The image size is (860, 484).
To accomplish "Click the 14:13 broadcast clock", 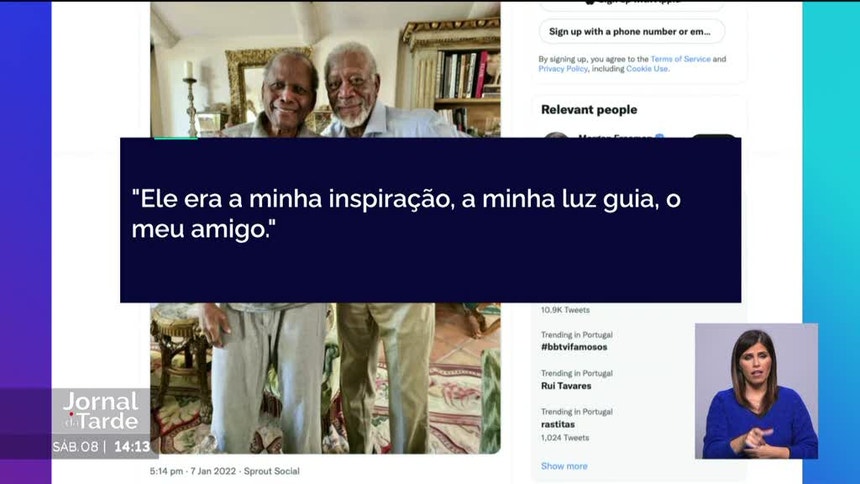I will (132, 447).
